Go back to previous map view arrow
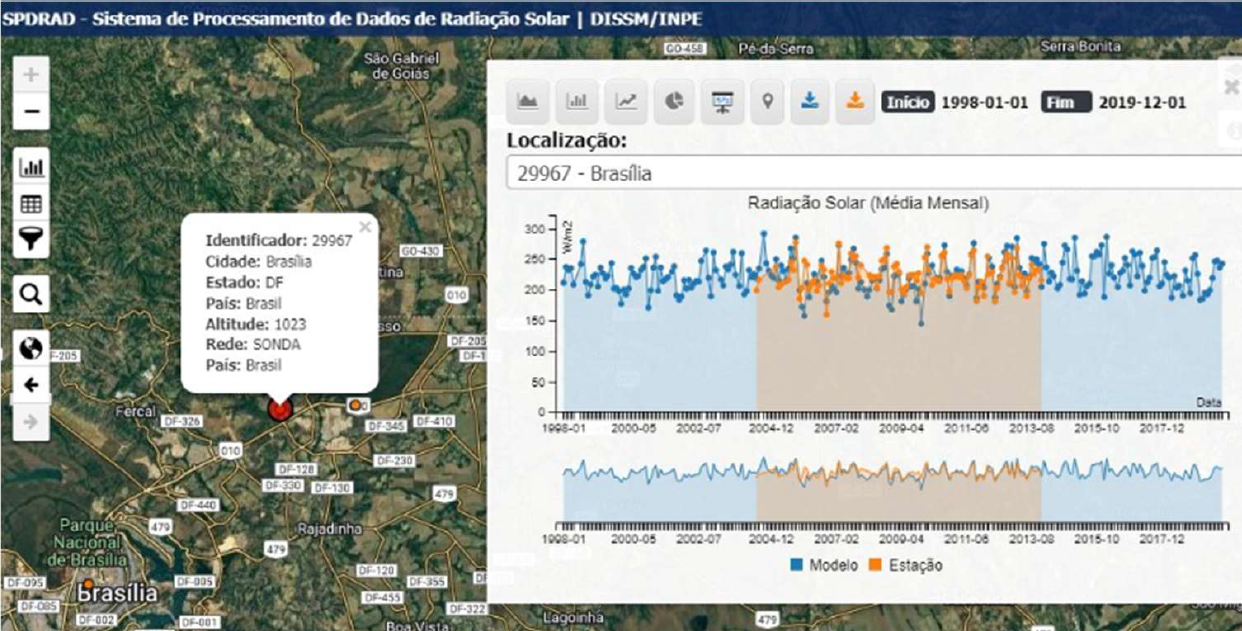1242x631 pixels. (x=31, y=385)
